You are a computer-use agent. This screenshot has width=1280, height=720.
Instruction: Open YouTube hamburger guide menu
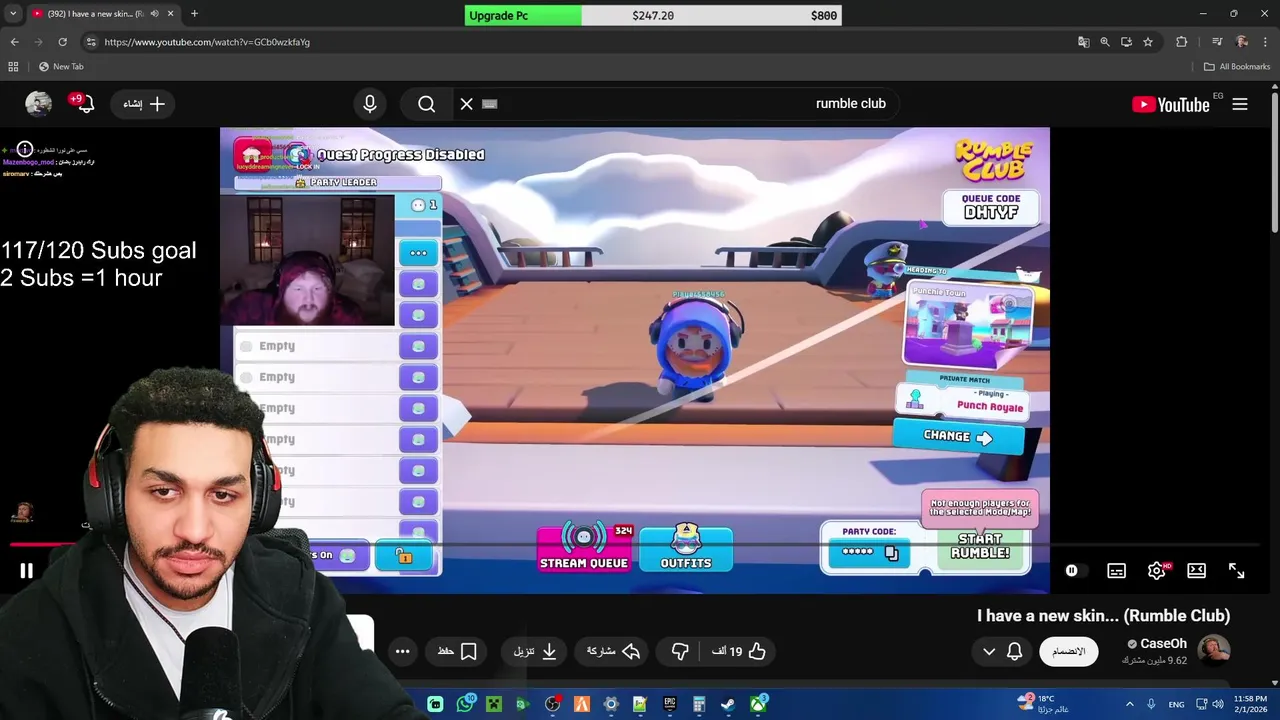click(1240, 104)
